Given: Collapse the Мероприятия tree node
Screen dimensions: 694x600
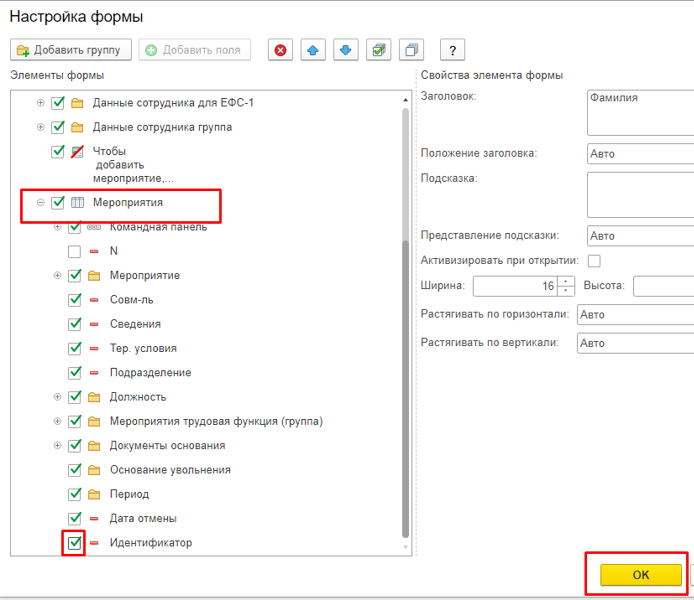Looking at the screenshot, I should point(40,202).
